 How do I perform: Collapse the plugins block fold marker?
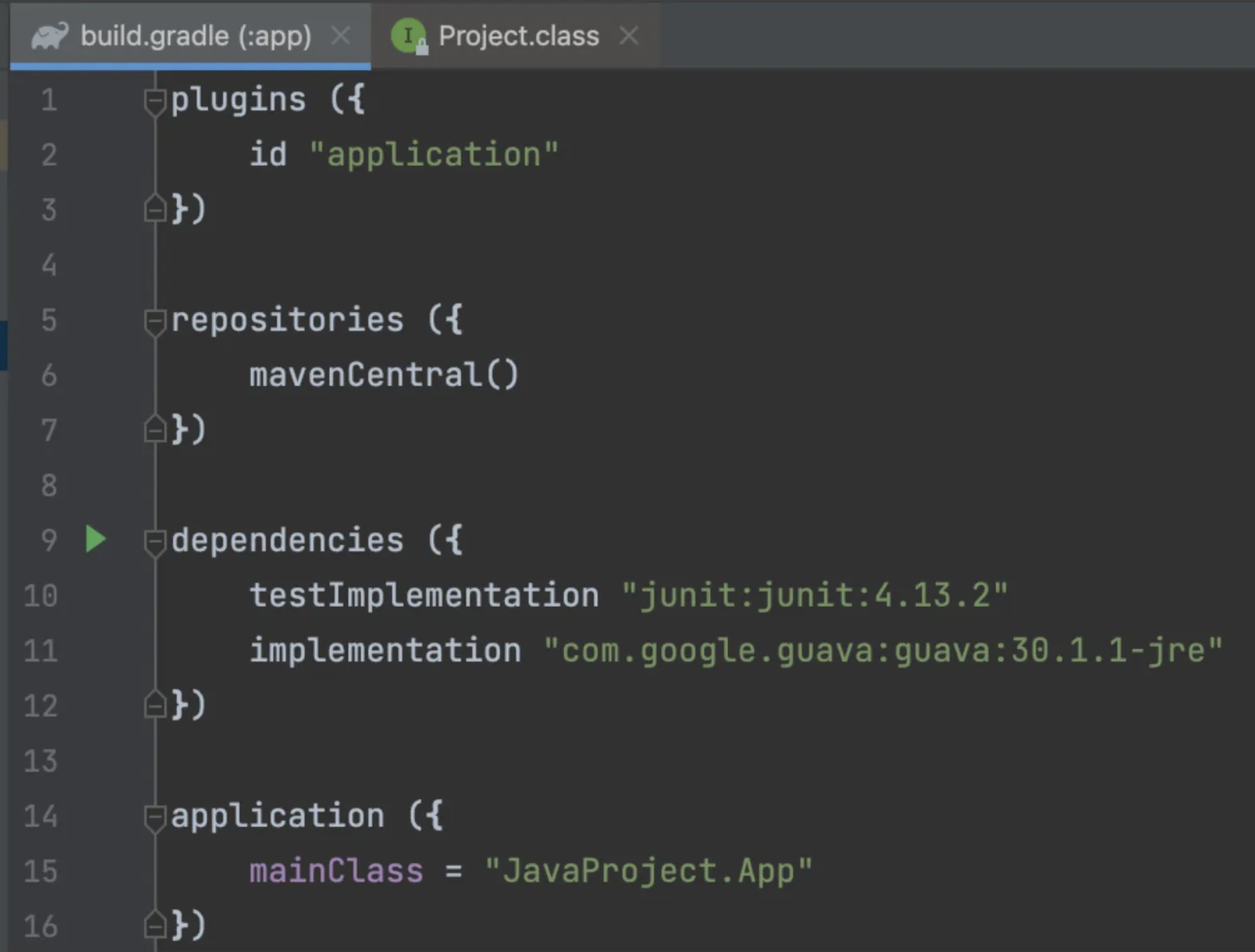(155, 101)
